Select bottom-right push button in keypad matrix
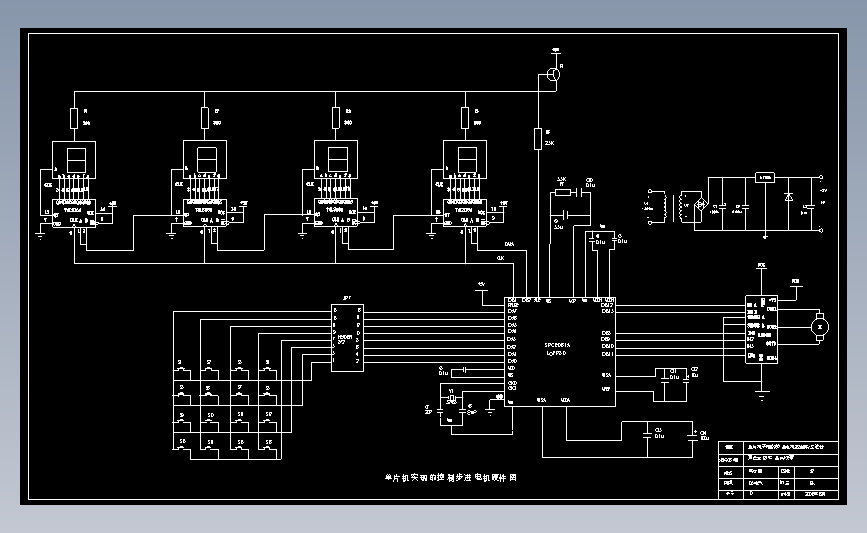This screenshot has width=867, height=533. click(x=268, y=449)
